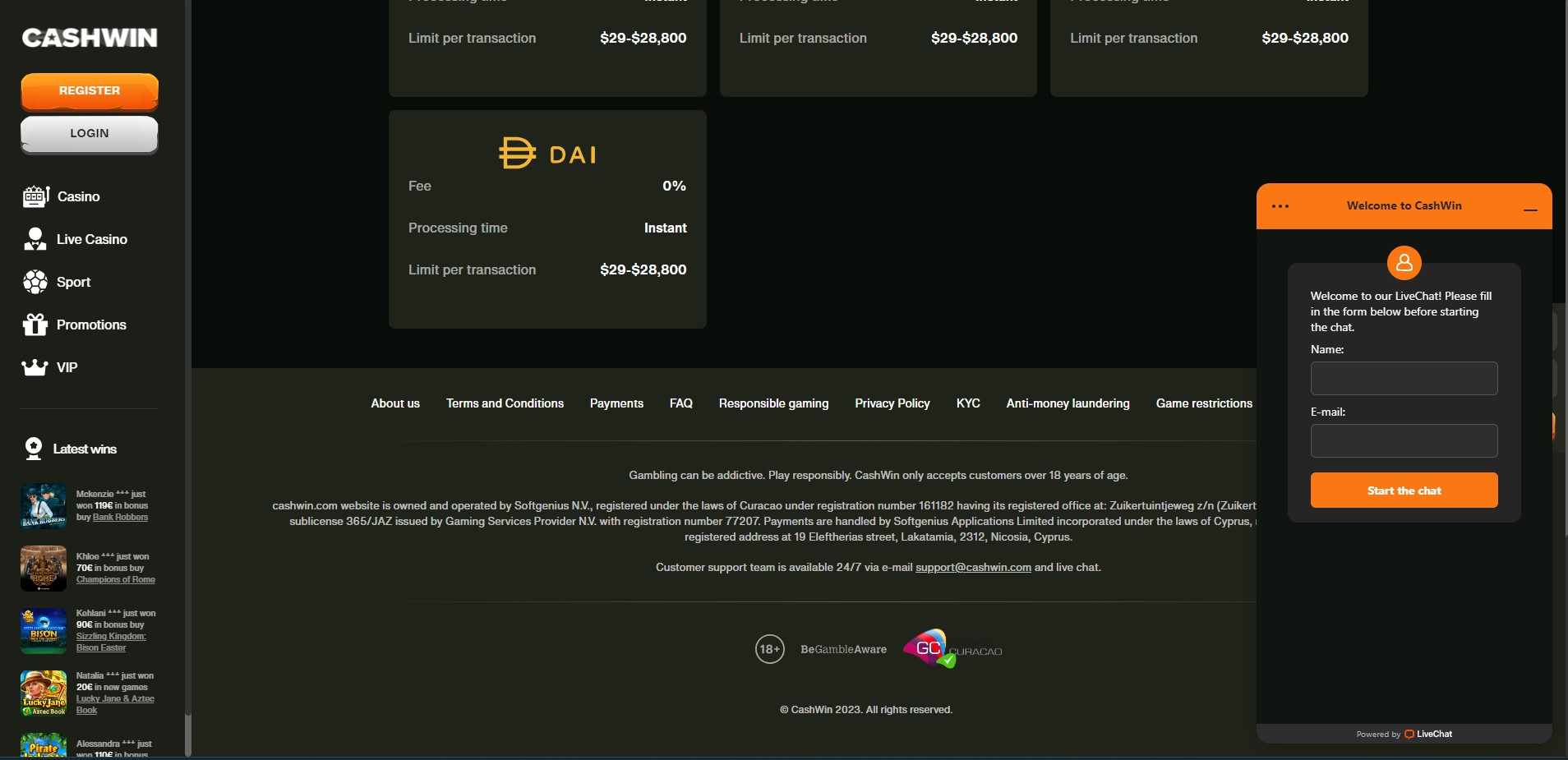This screenshot has width=1568, height=760.
Task: Click the Latest wins heading
Action: [85, 449]
